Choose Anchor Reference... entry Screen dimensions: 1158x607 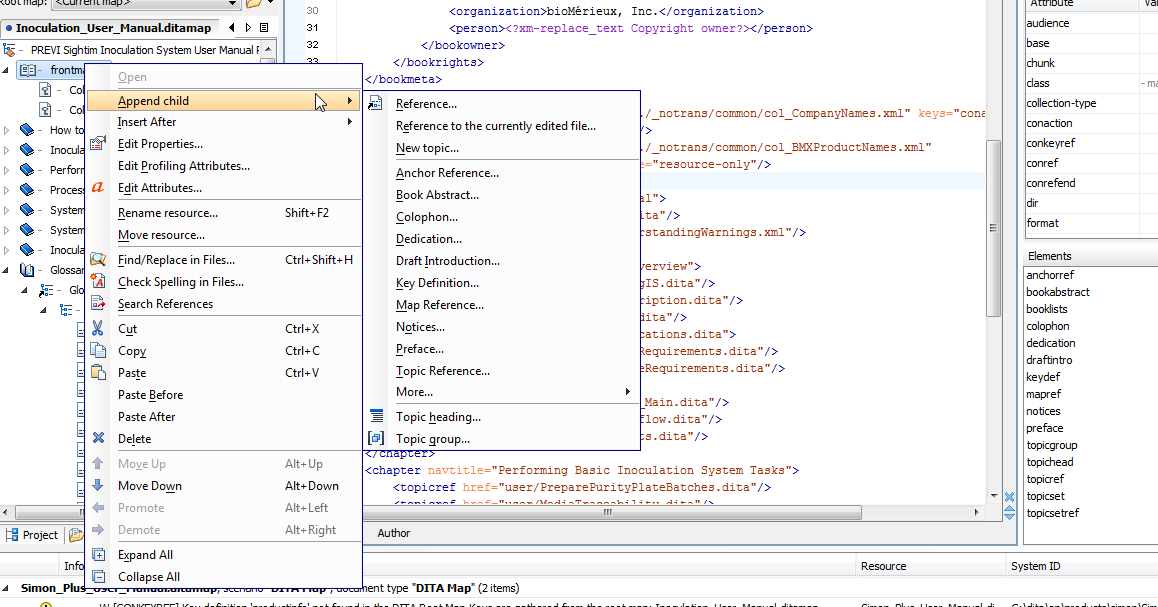pyautogui.click(x=447, y=173)
